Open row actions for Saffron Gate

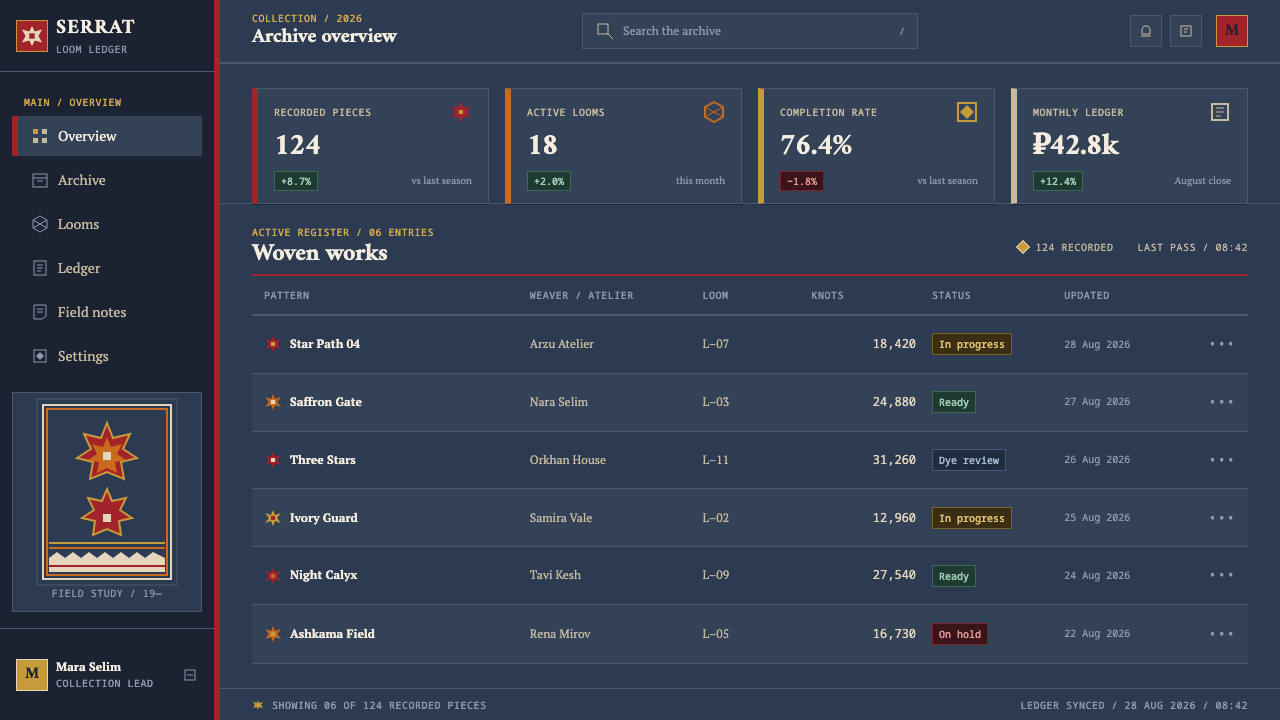point(1222,402)
